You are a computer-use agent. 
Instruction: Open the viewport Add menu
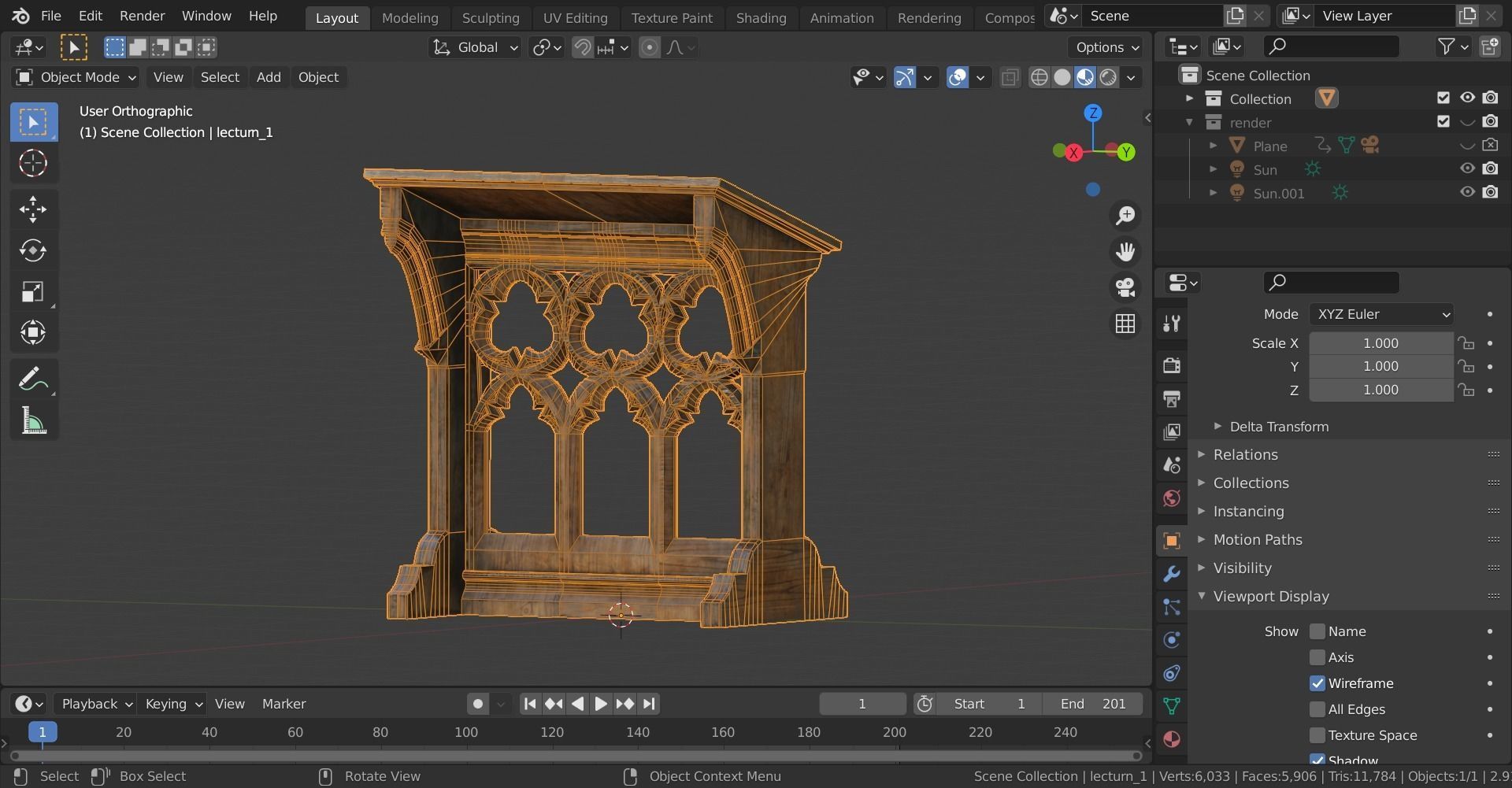269,77
